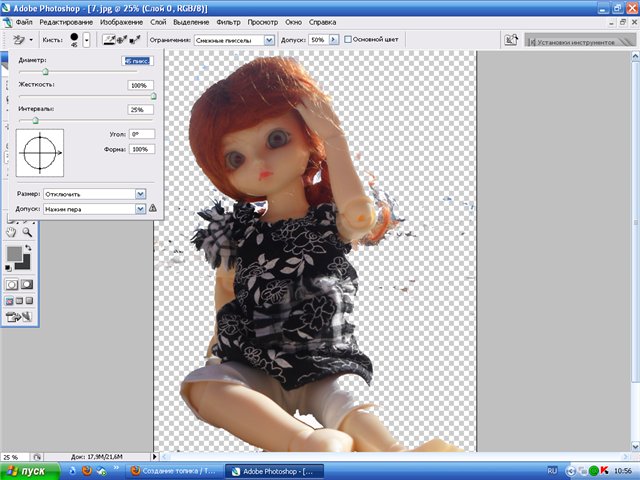
Task: Click the brush angle and roundness preview
Action: coord(40,153)
